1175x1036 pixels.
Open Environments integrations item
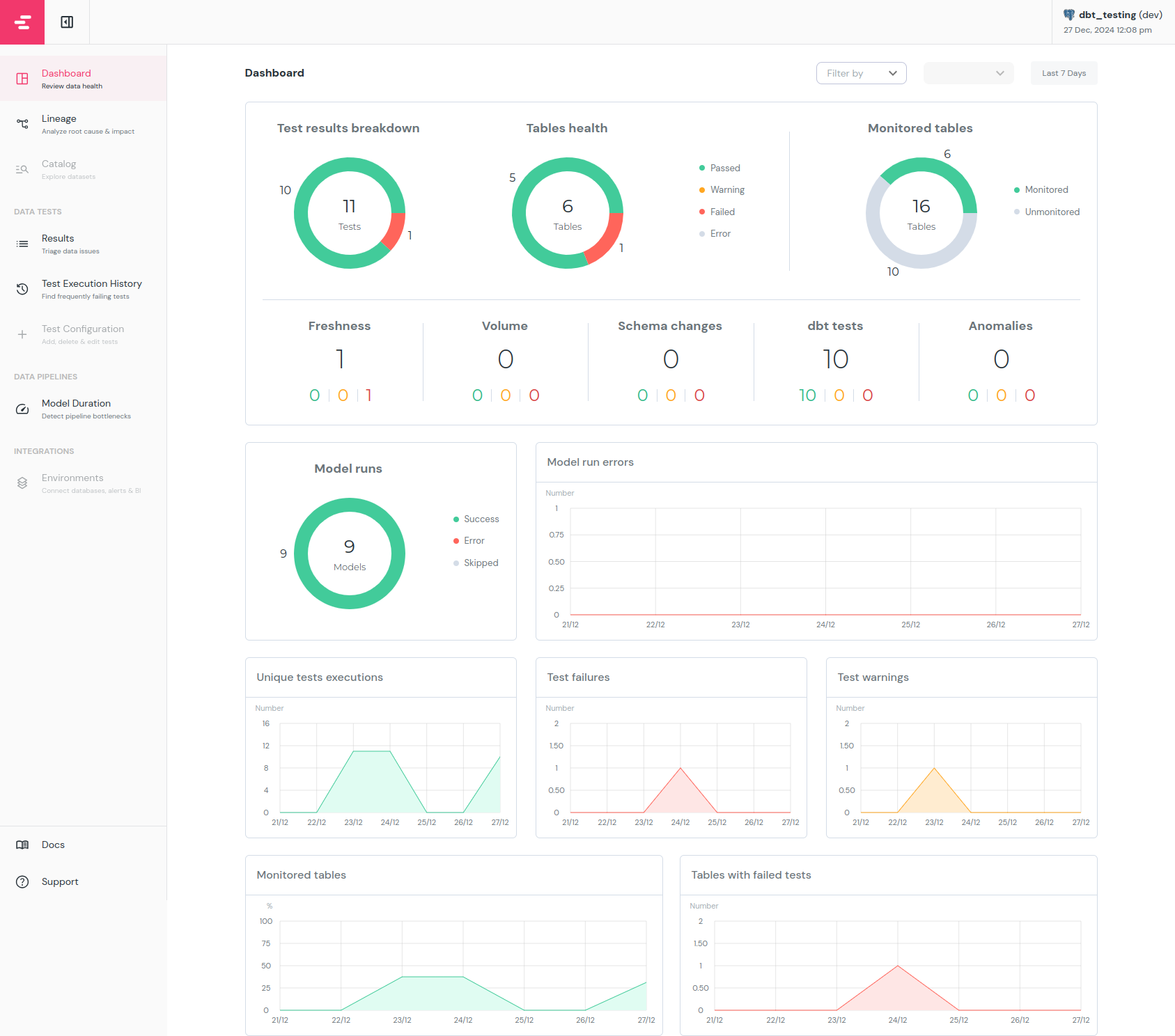click(x=83, y=483)
